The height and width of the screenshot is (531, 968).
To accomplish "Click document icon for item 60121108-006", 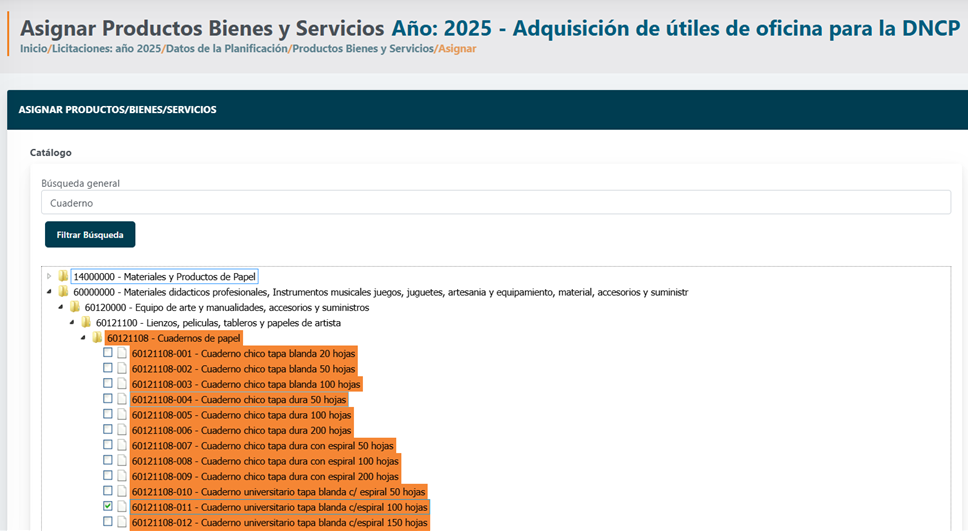I will click(x=122, y=430).
